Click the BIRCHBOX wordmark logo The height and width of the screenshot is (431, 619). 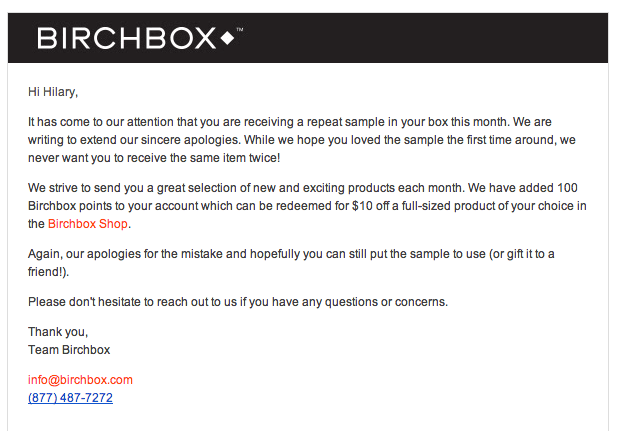pyautogui.click(x=126, y=38)
